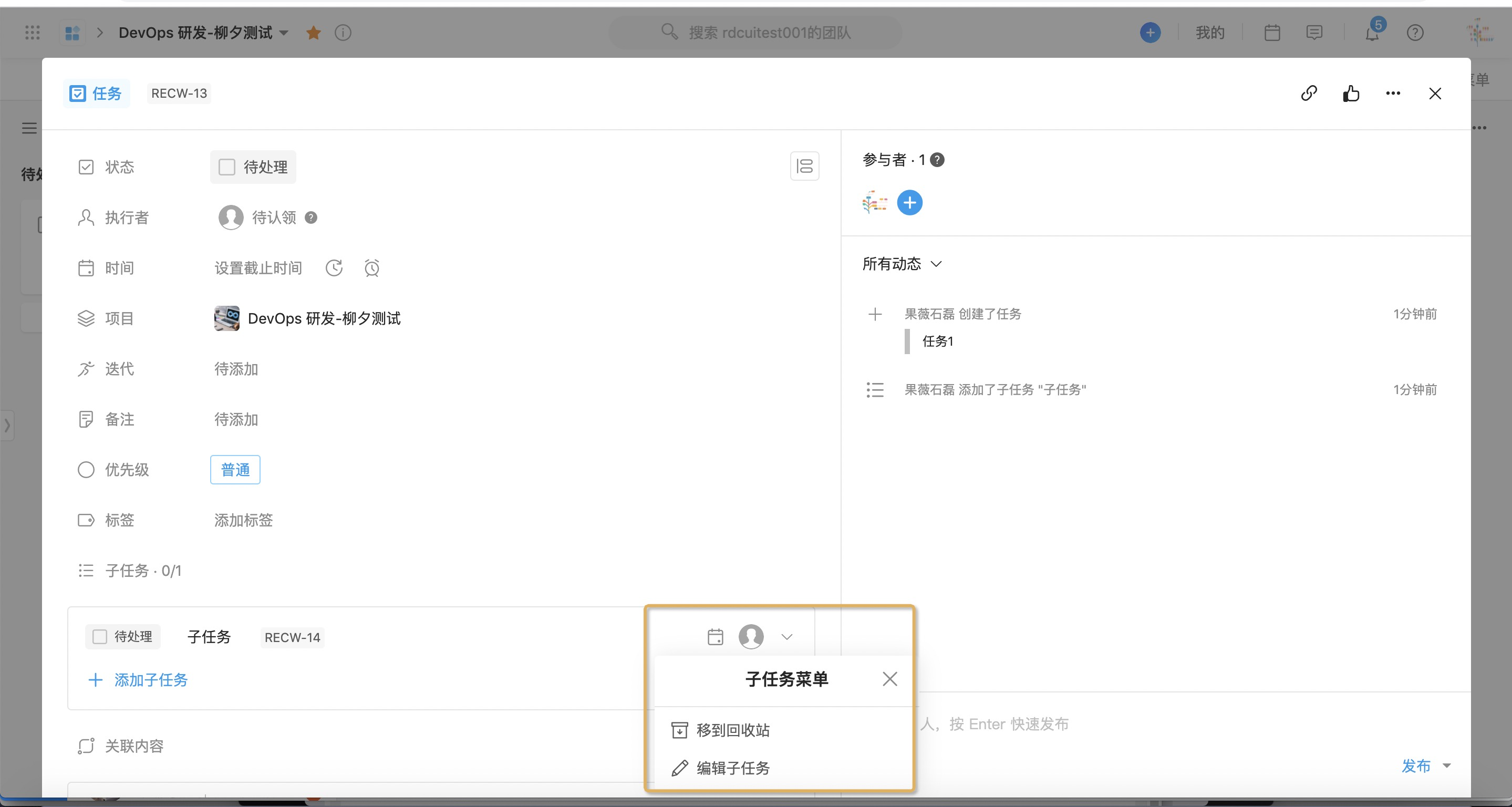Image resolution: width=1512 pixels, height=807 pixels.
Task: Click 发布 to publish comment
Action: (1416, 766)
